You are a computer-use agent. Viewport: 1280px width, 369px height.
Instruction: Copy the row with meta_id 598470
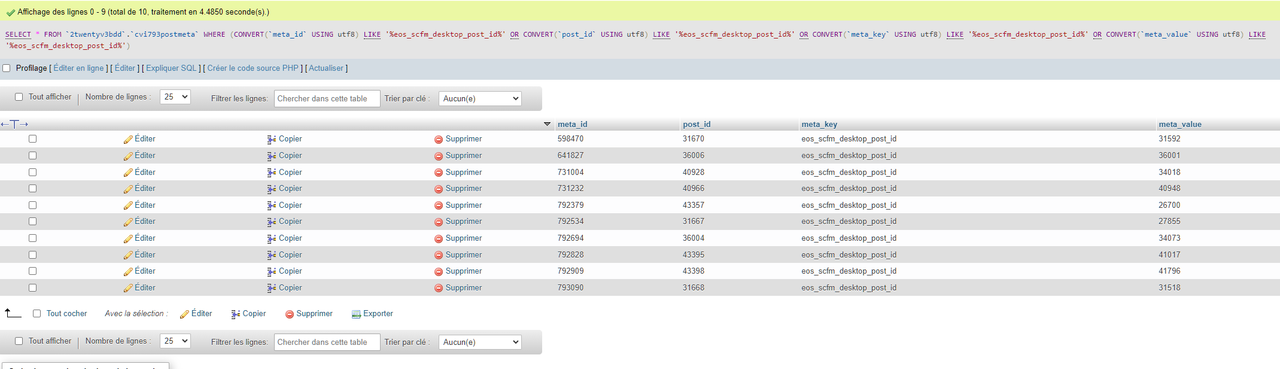point(284,139)
